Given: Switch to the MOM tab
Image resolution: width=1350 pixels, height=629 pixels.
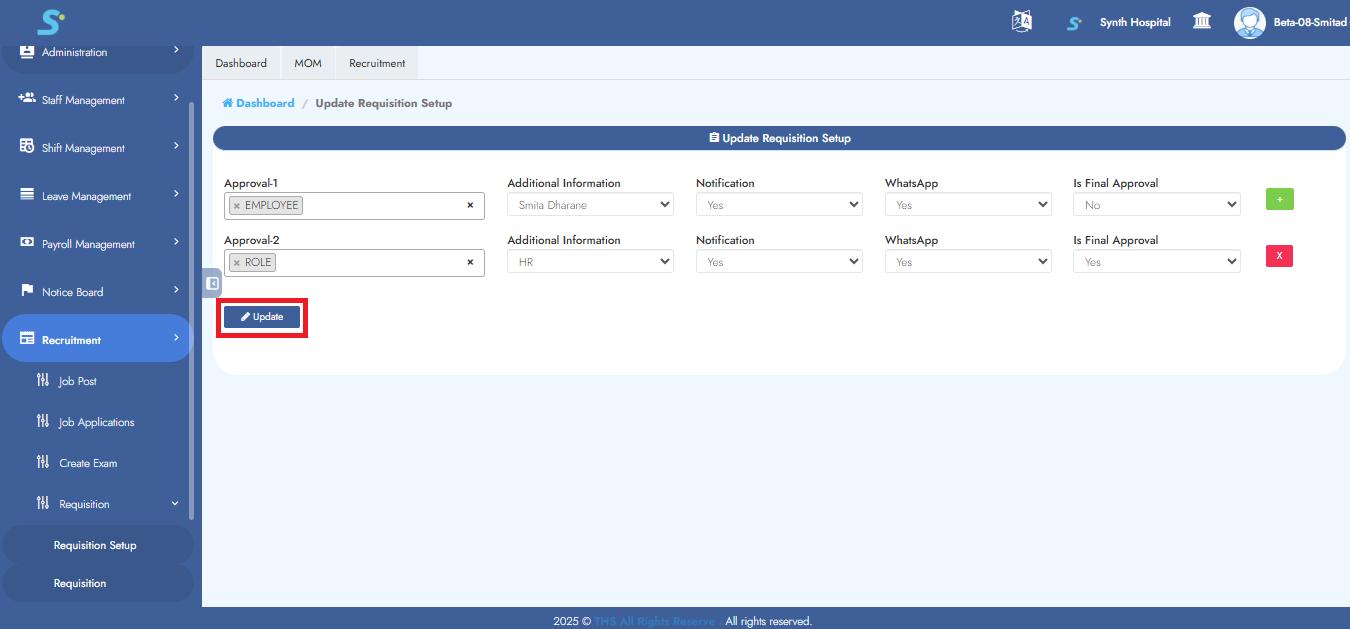Looking at the screenshot, I should [308, 62].
